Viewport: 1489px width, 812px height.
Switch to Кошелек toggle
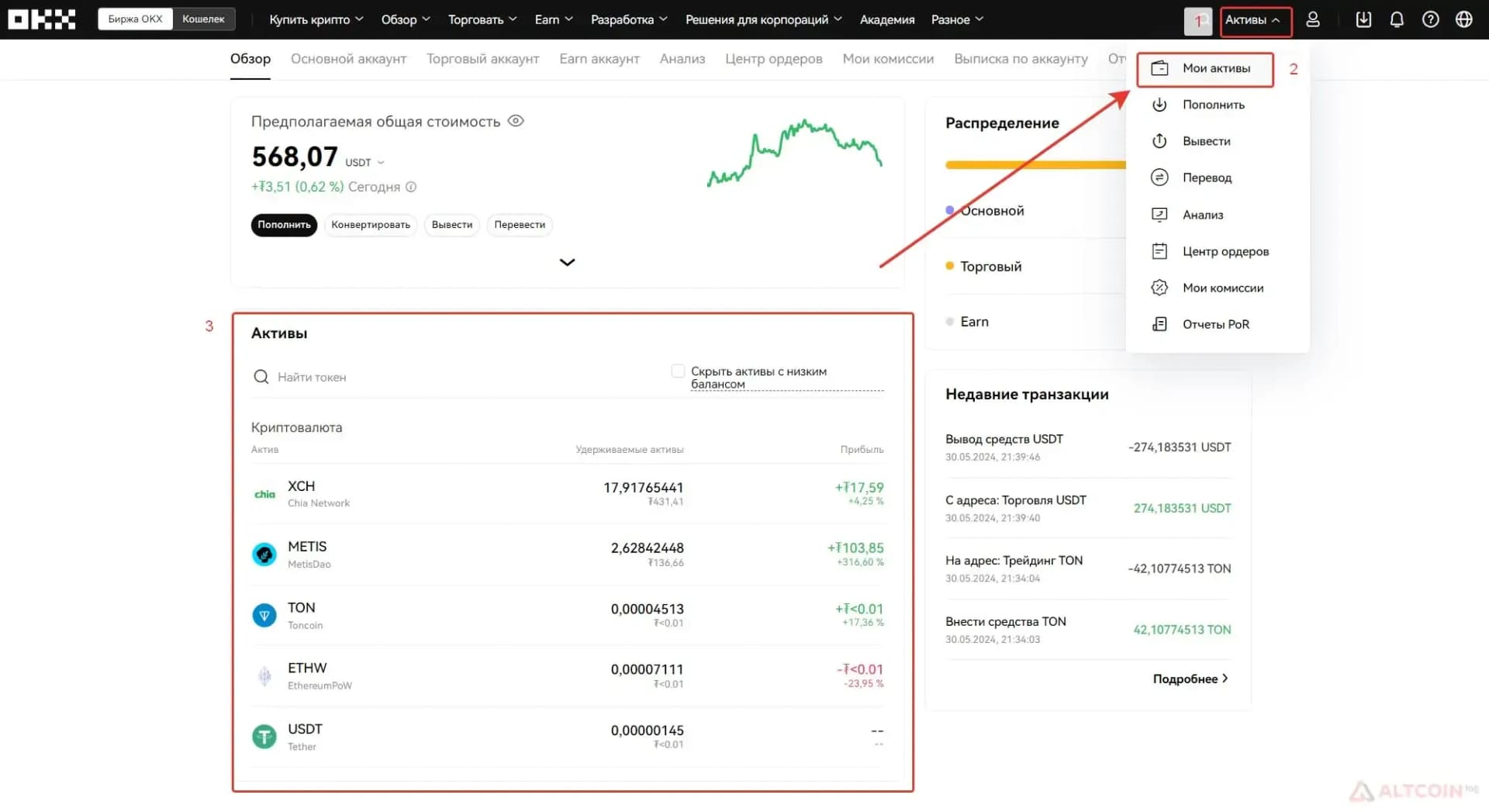click(x=203, y=19)
